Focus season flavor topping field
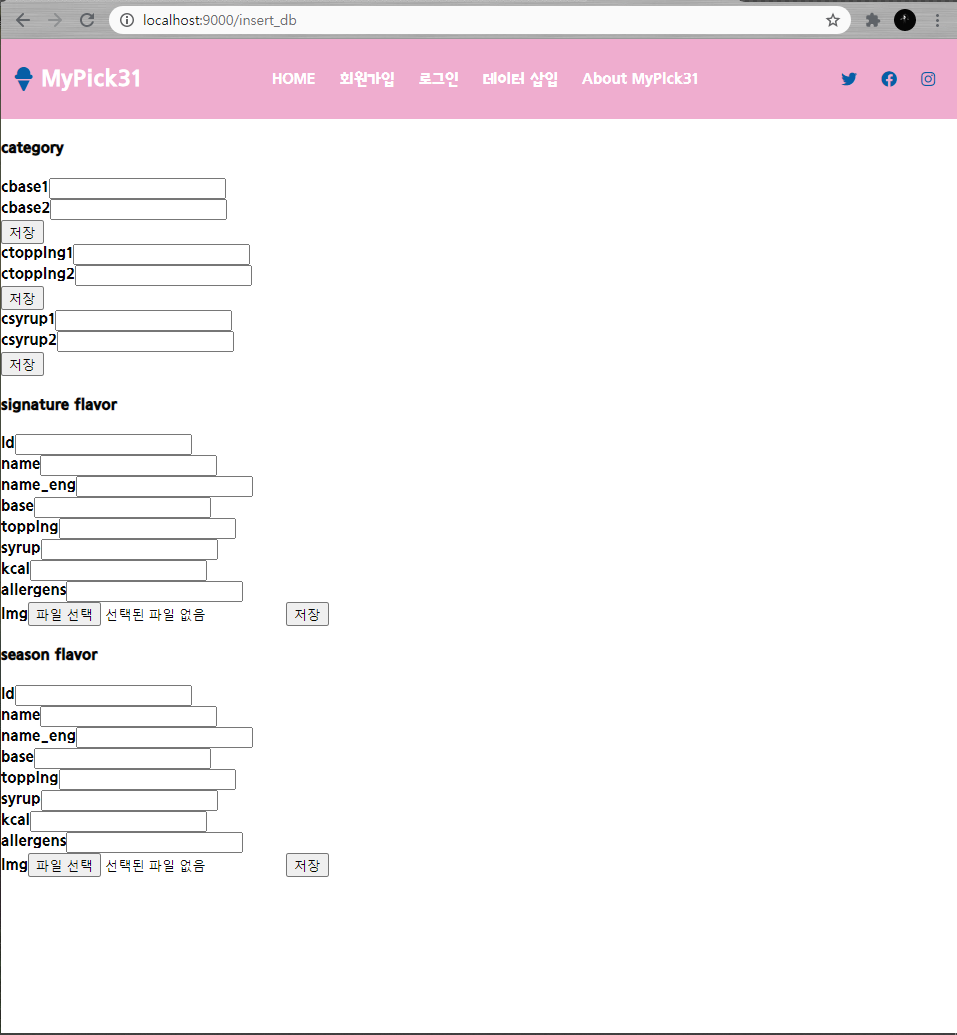This screenshot has width=957, height=1035. pyautogui.click(x=148, y=780)
